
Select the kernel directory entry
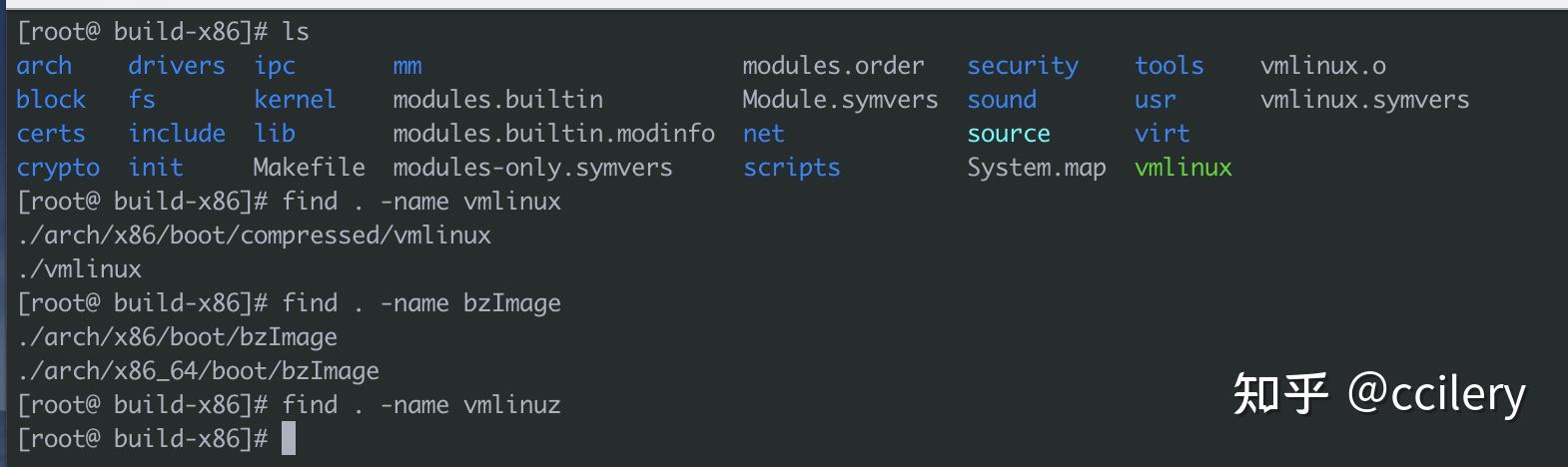[x=295, y=100]
